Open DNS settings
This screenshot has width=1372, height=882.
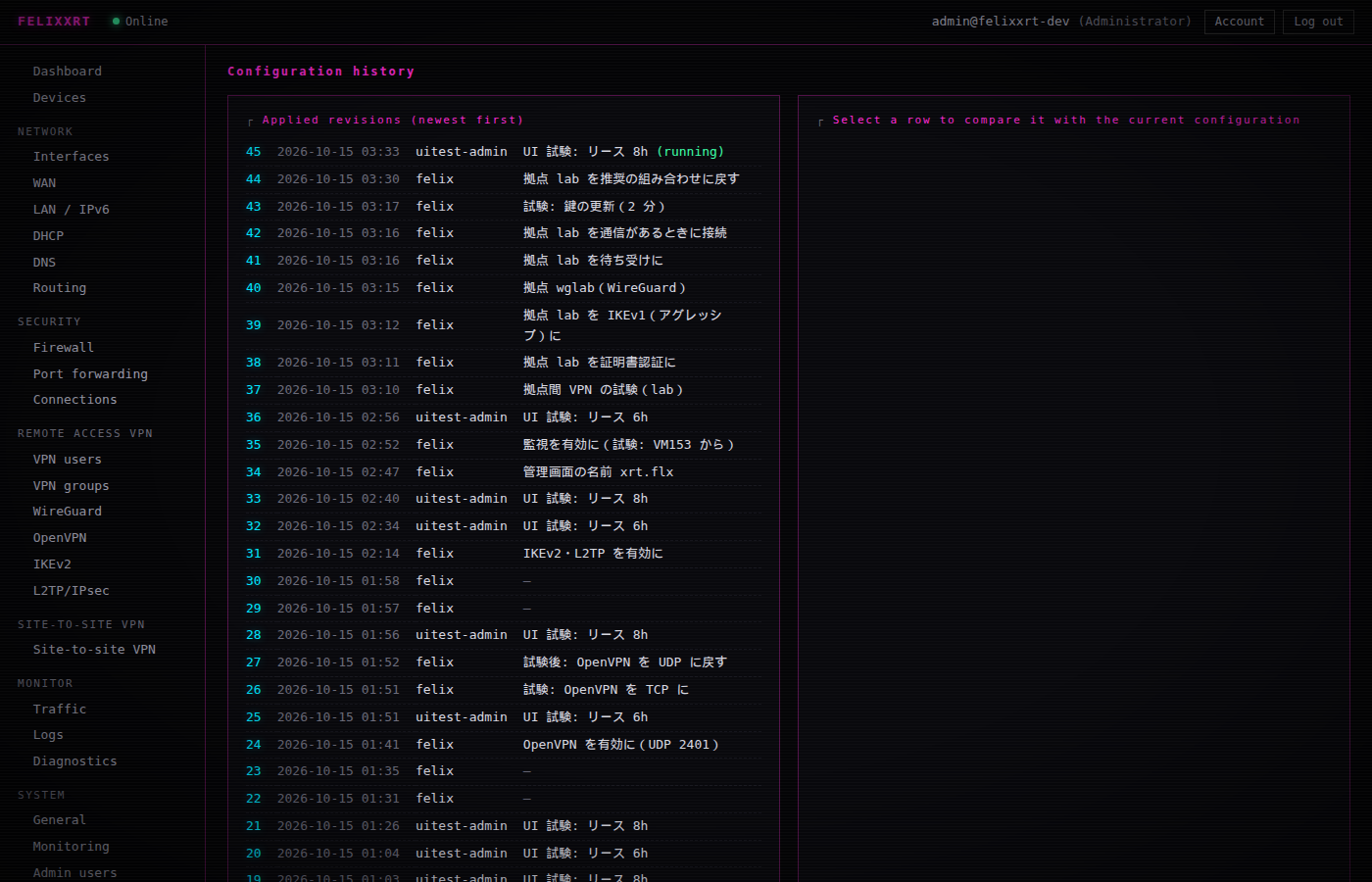click(45, 263)
